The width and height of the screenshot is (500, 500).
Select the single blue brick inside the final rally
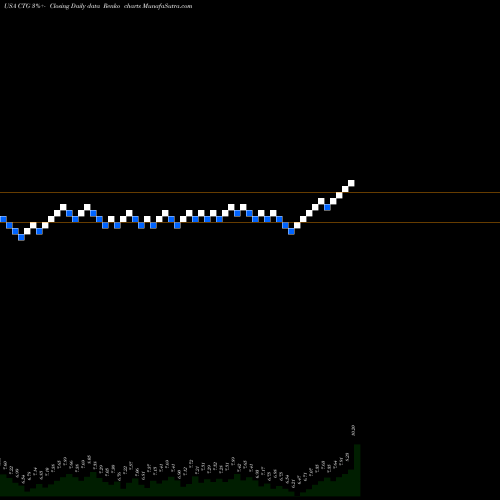click(327, 207)
